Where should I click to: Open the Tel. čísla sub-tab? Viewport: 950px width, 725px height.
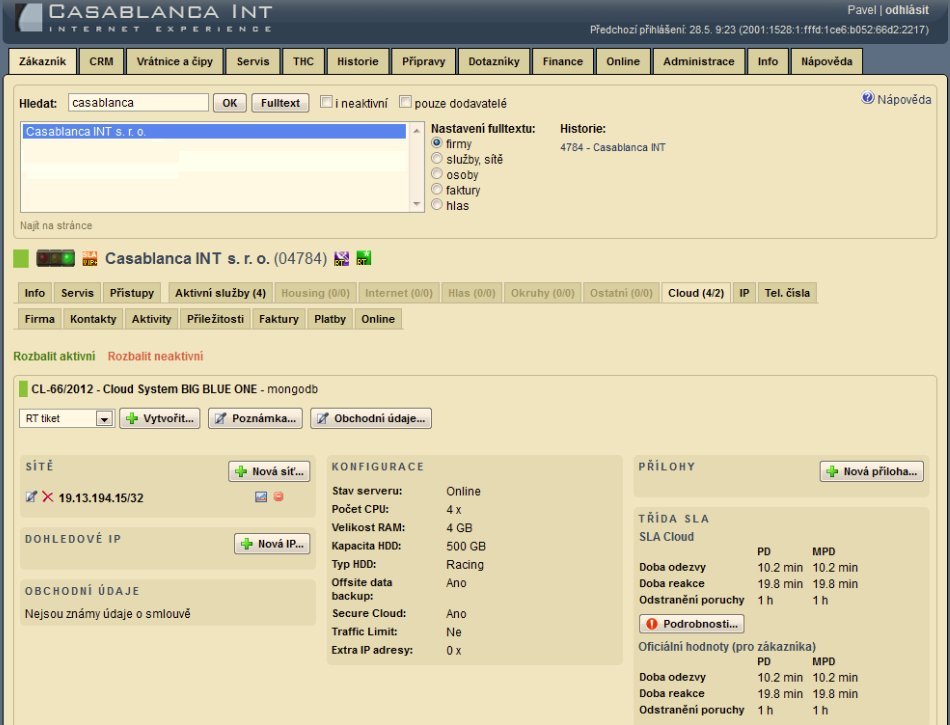click(787, 293)
